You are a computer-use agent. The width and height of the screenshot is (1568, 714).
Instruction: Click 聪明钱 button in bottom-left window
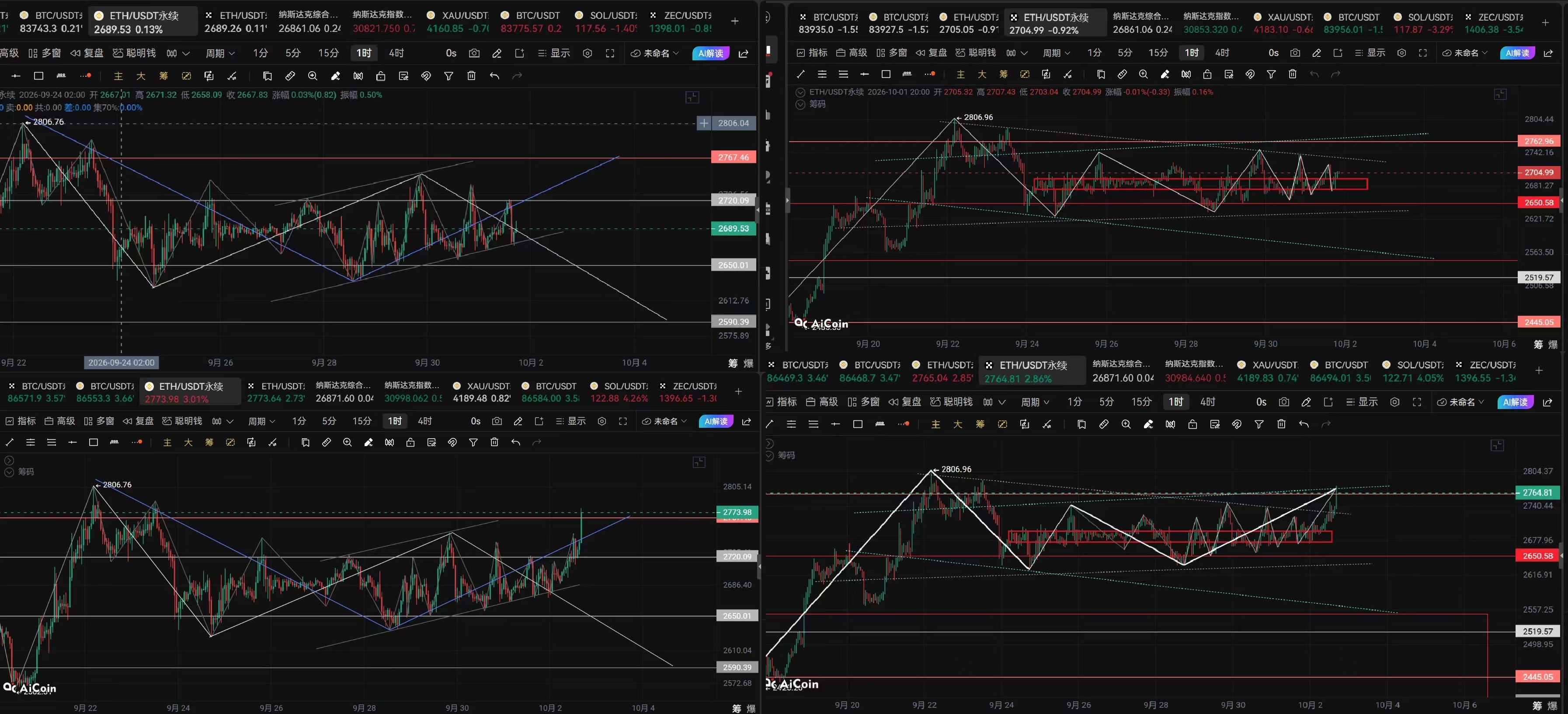pos(182,421)
